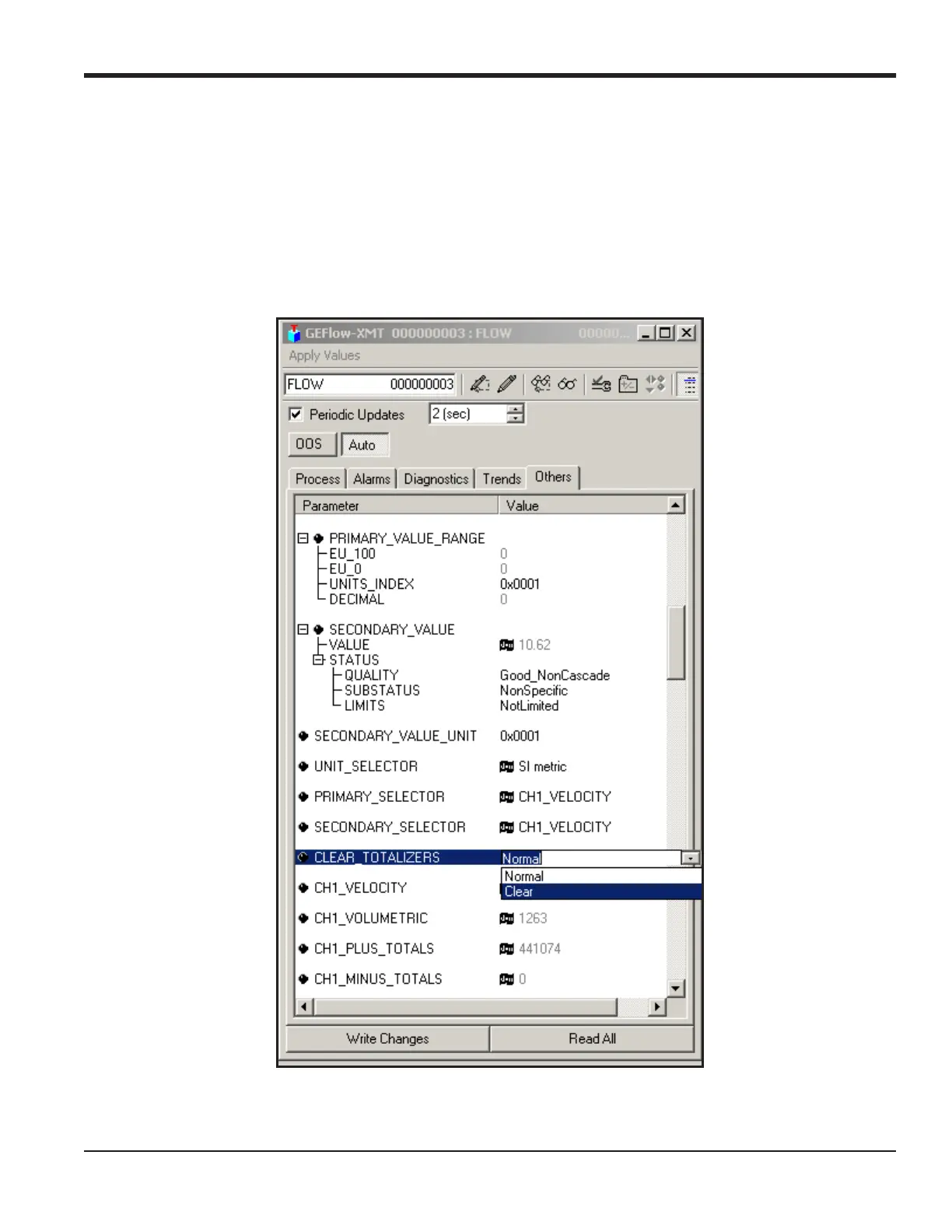Click the icon beside value 441074

point(506,948)
